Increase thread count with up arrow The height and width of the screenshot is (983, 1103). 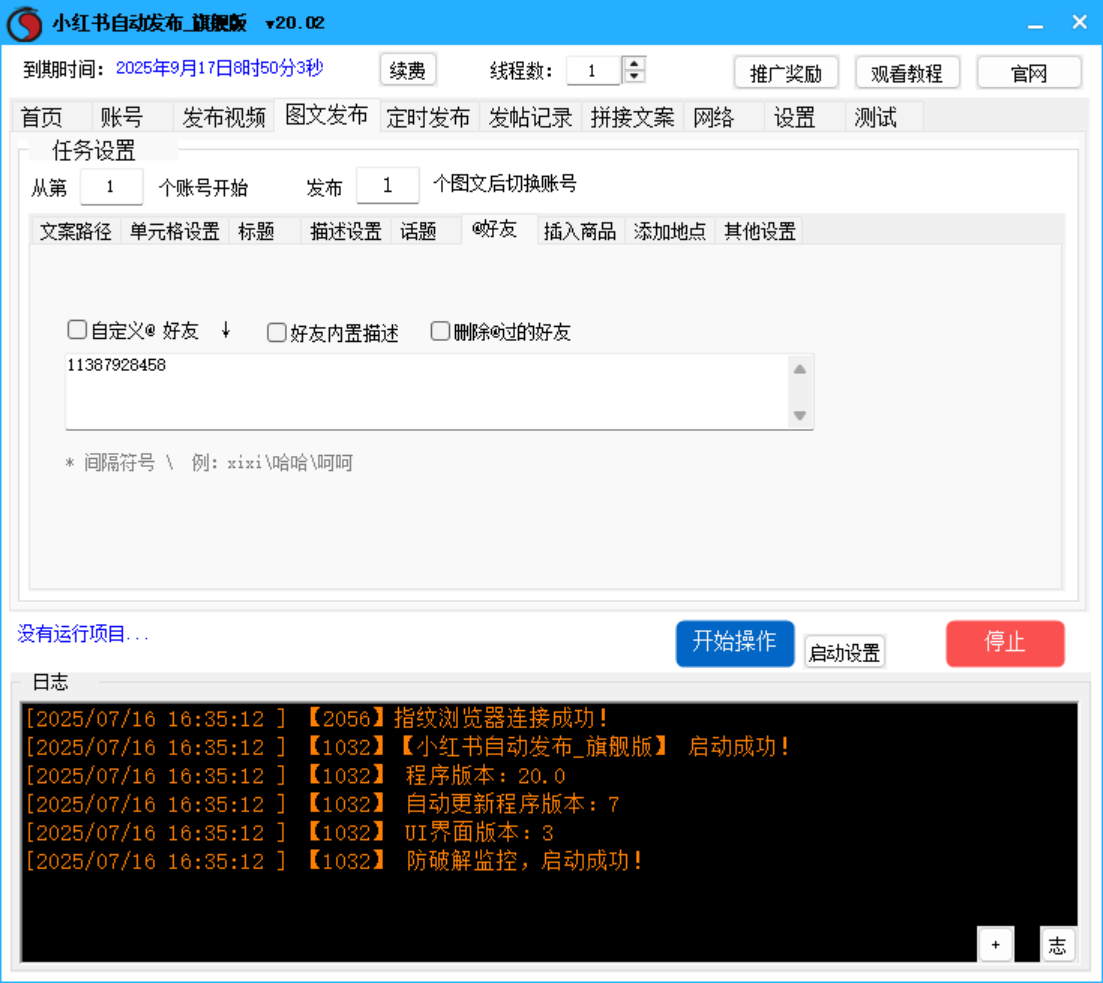pos(634,63)
